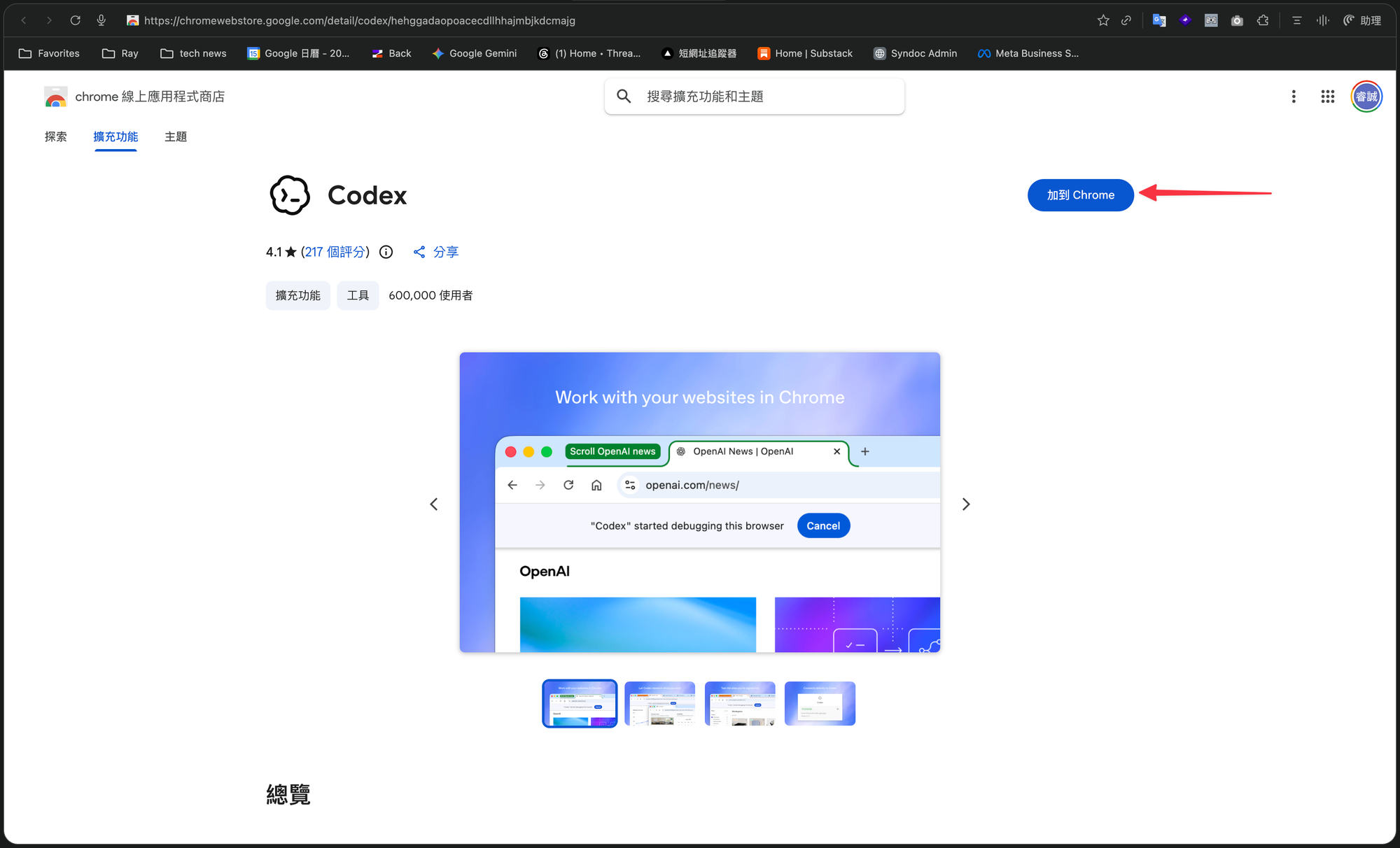The image size is (1400, 848).
Task: Switch to the 主題 tab
Action: pos(176,136)
